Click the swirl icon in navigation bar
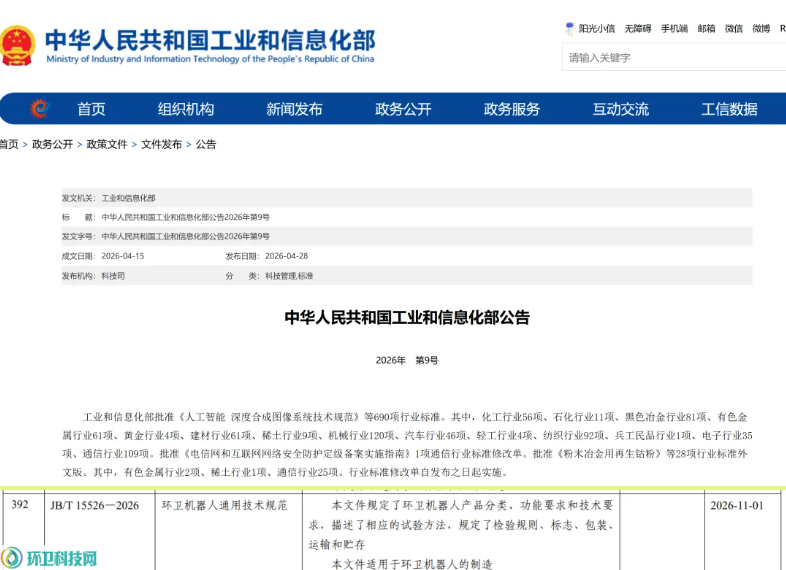 tap(40, 108)
